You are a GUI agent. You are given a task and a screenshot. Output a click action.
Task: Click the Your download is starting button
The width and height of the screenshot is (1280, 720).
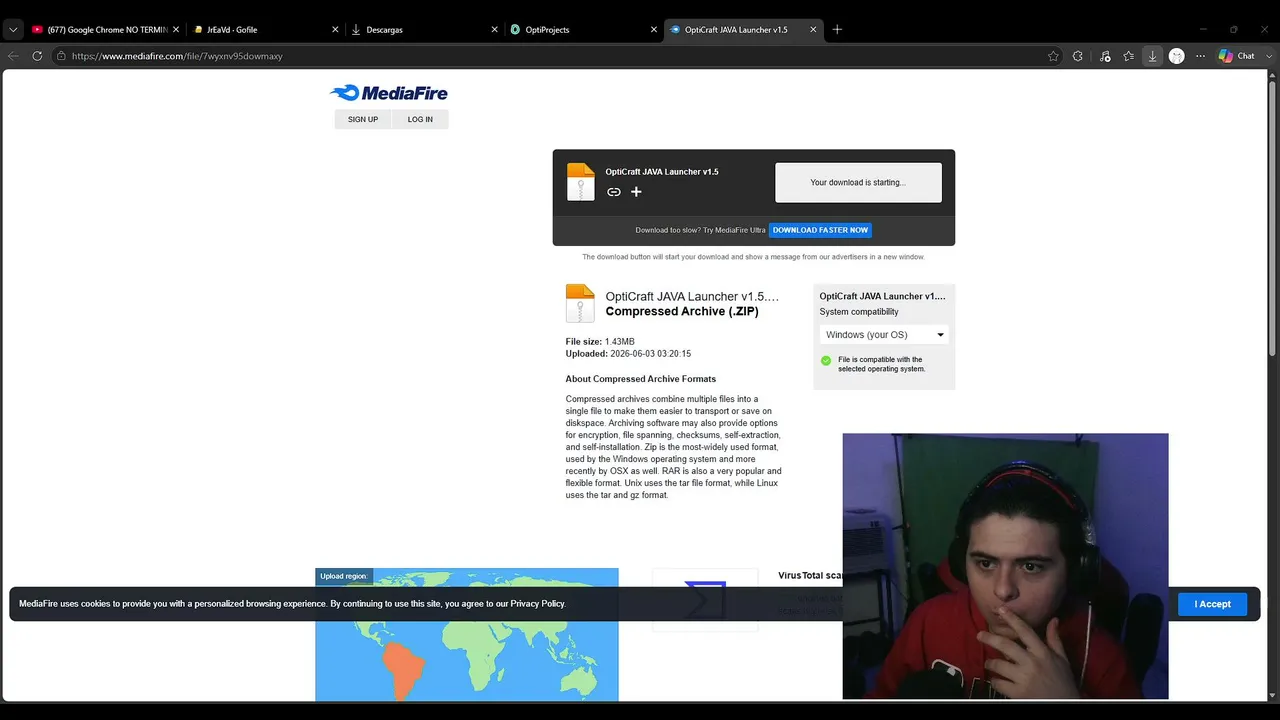pyautogui.click(x=858, y=183)
